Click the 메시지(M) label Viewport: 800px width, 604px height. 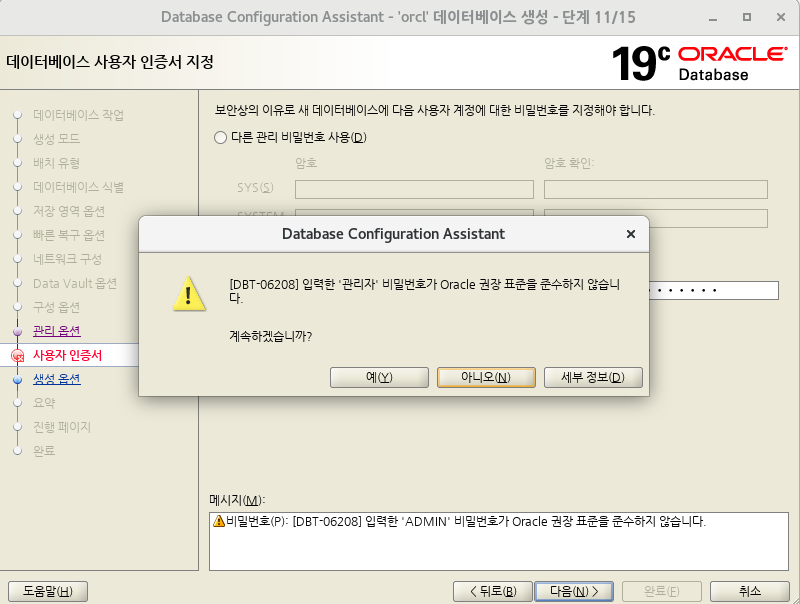pos(237,500)
